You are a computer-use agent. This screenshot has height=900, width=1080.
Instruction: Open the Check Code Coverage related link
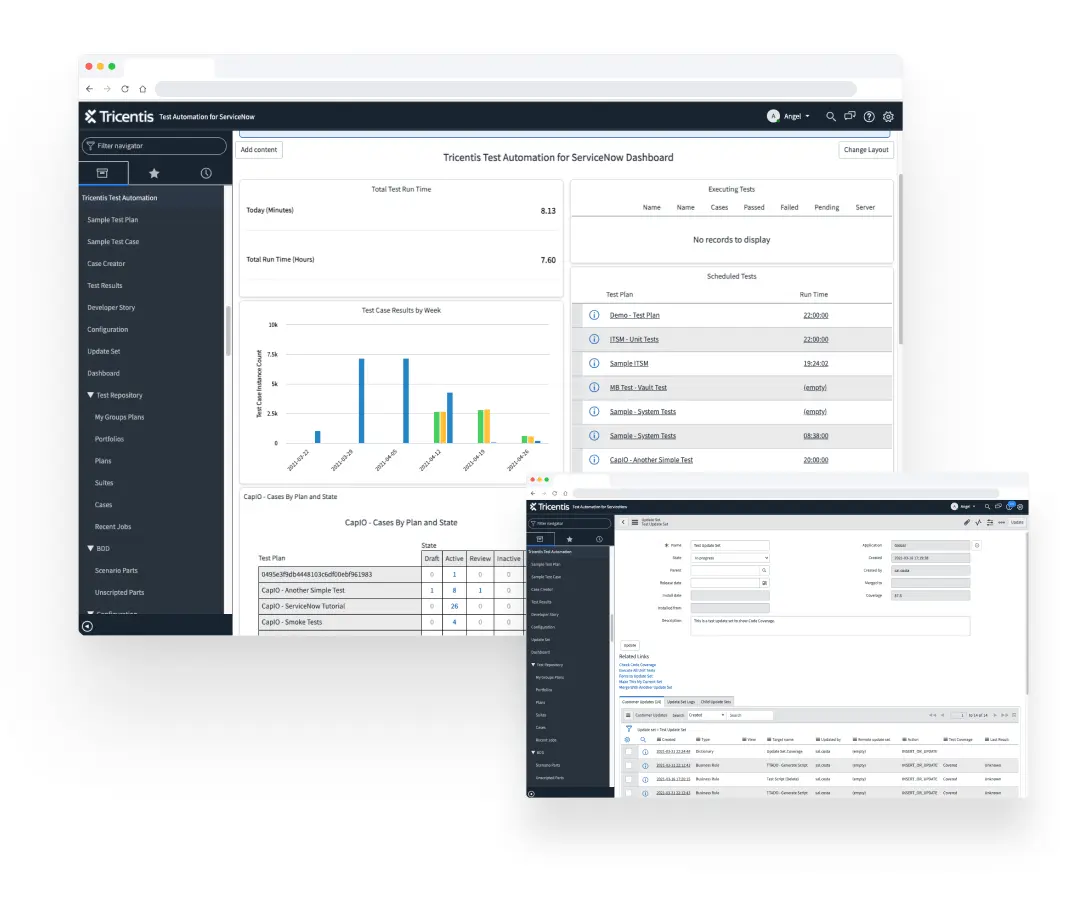pos(637,665)
